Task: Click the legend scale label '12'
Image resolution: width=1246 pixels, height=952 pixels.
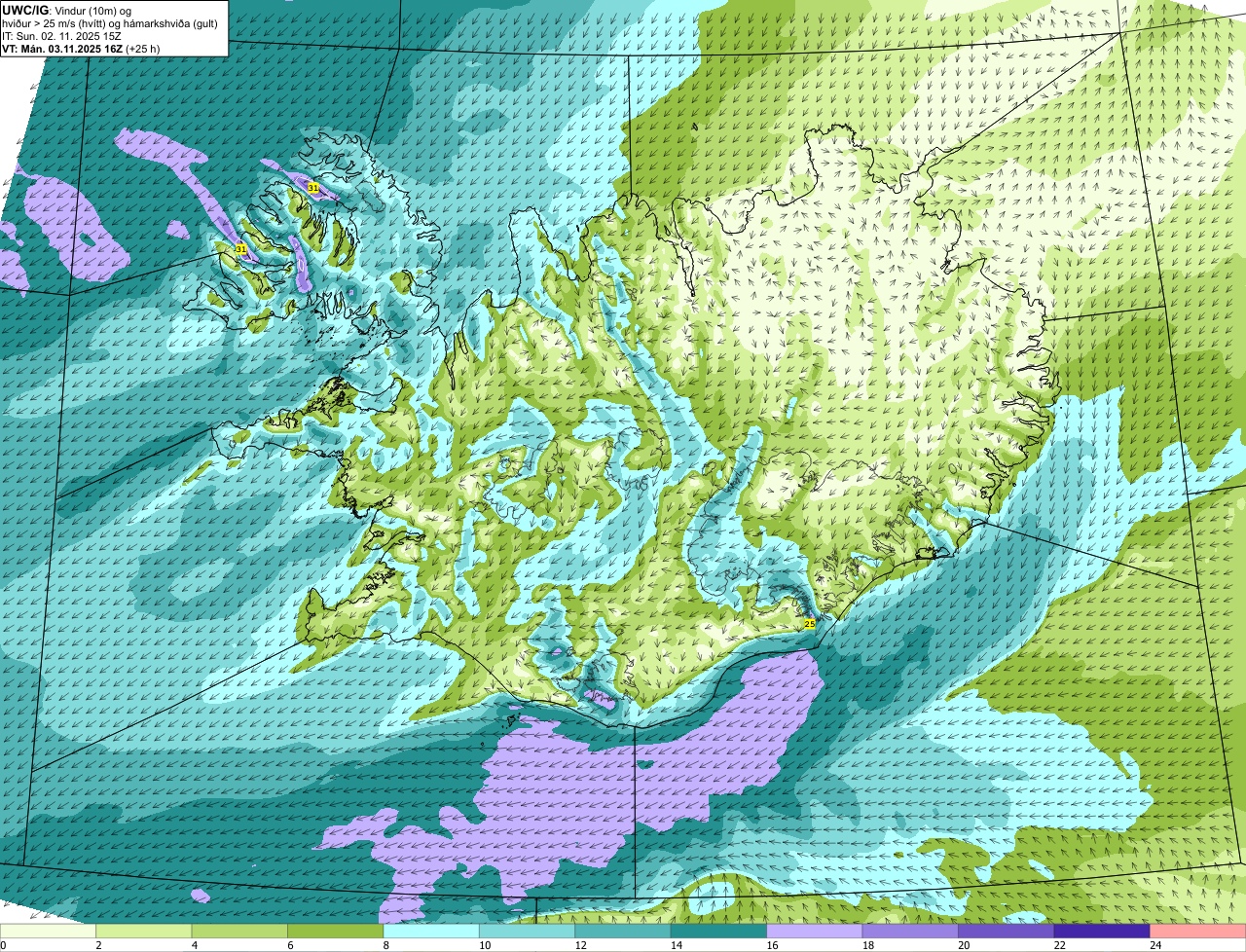Action: (580, 945)
